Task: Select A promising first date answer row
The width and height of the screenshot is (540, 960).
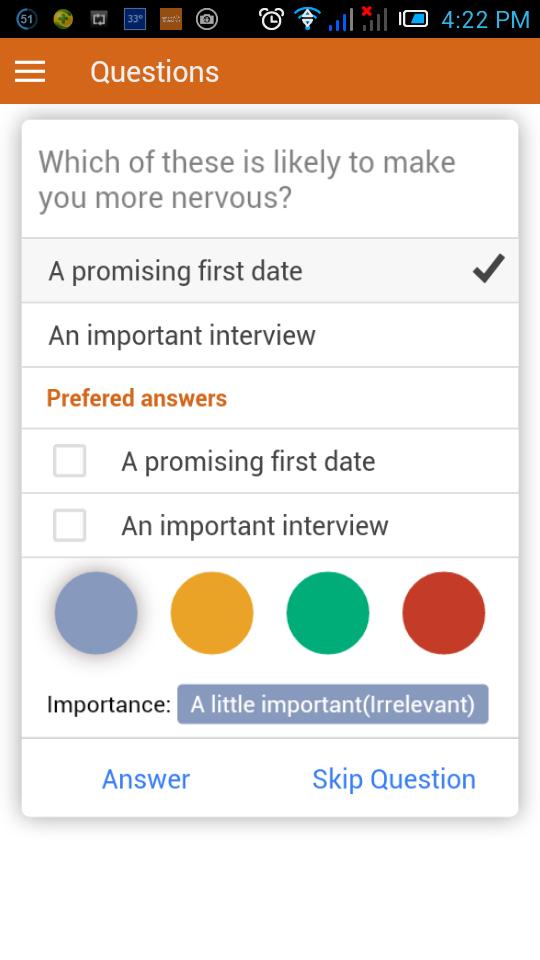Action: pos(270,271)
